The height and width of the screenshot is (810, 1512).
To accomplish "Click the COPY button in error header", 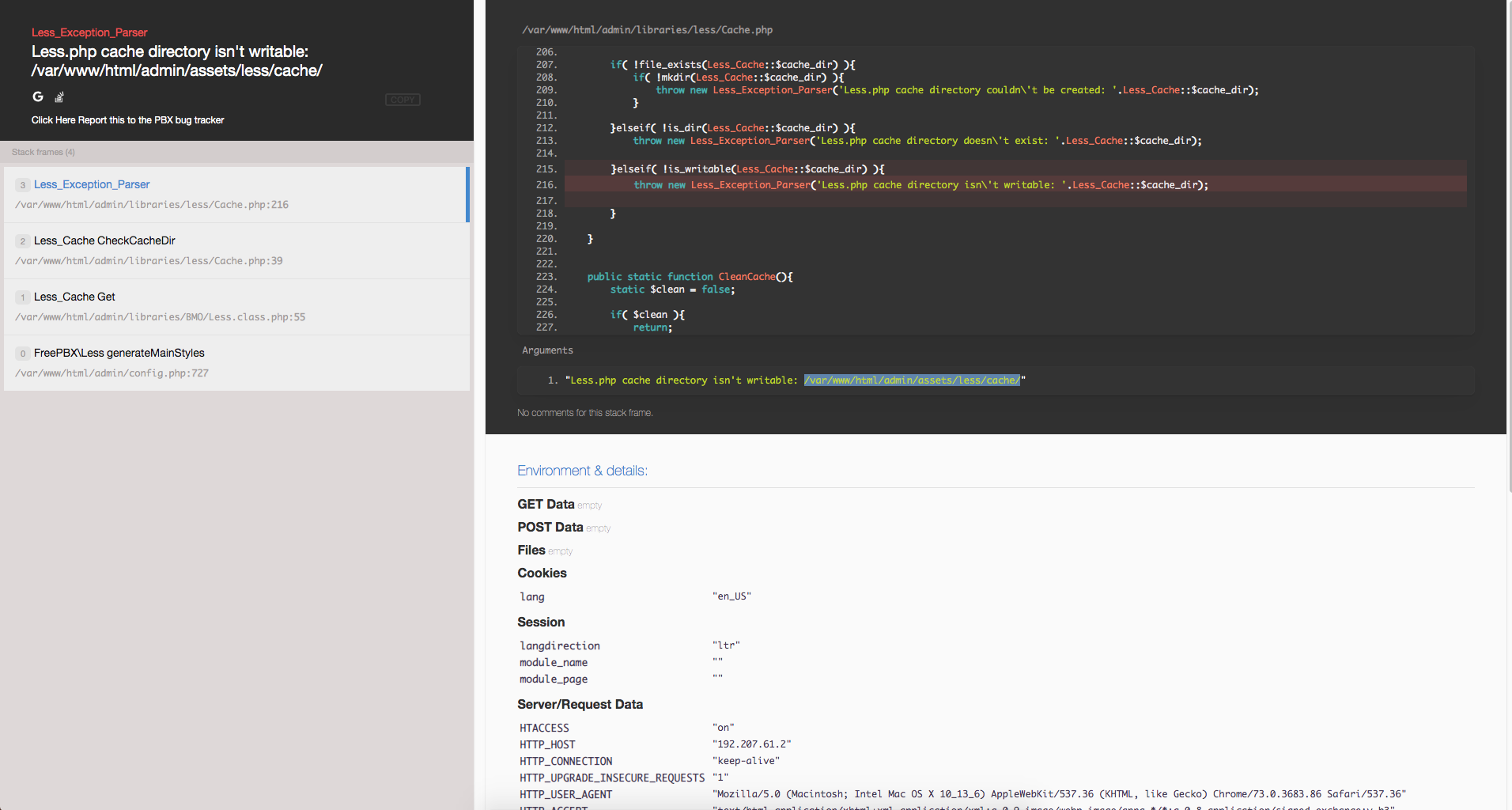I will coord(403,100).
